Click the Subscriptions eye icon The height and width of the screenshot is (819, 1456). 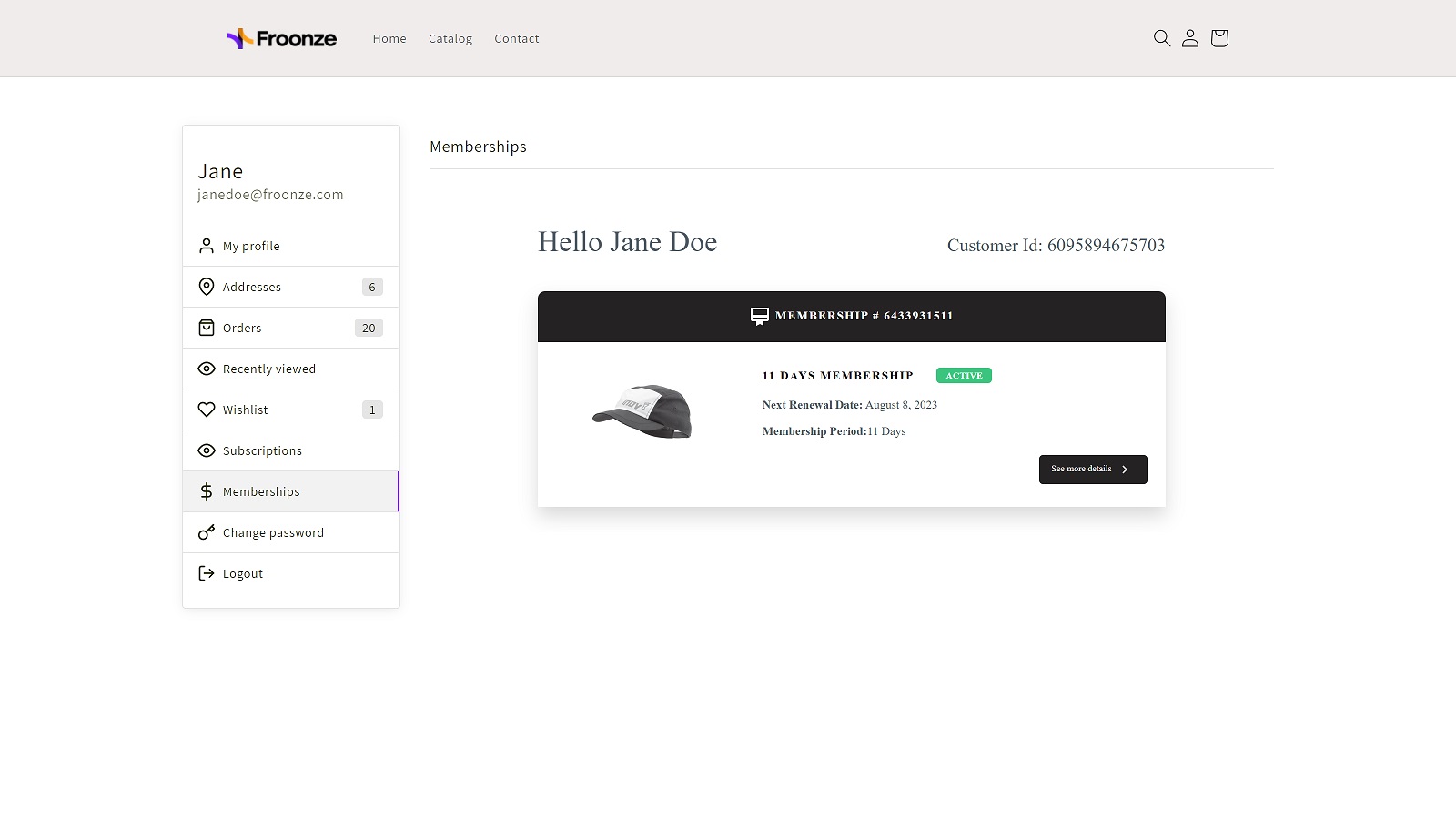coord(207,450)
